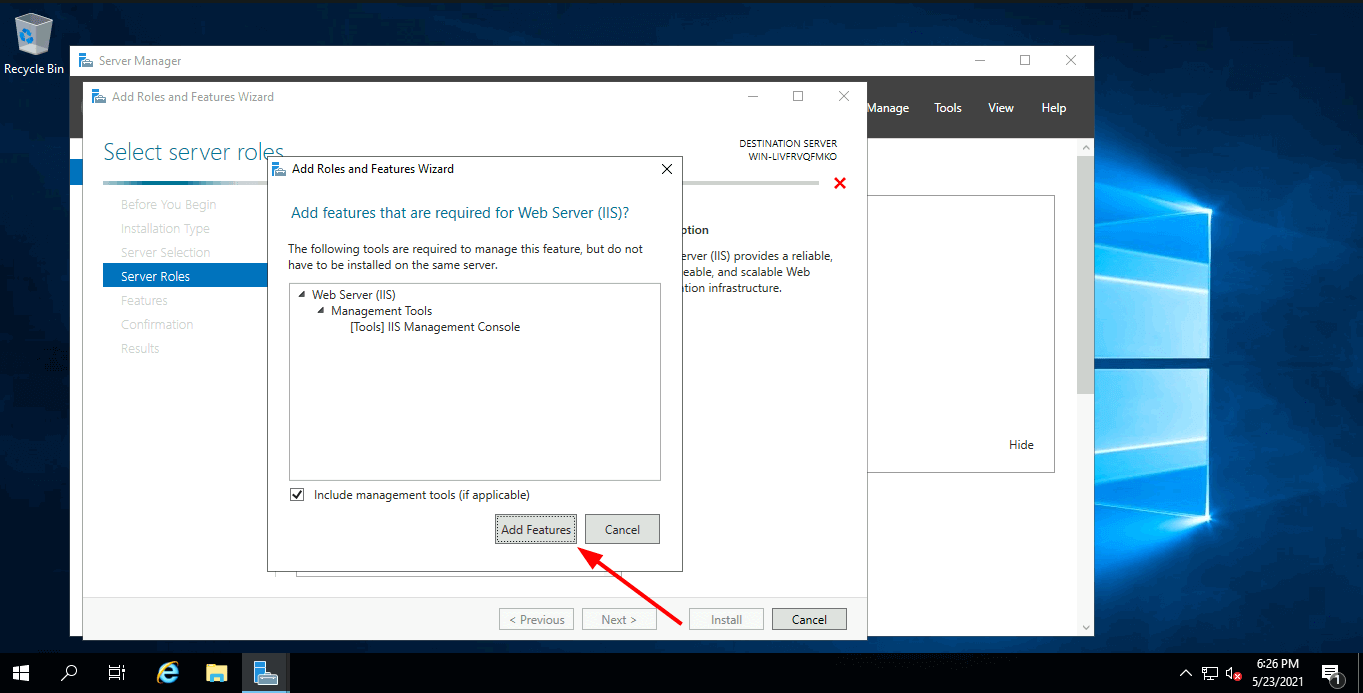1363x693 pixels.
Task: Click the taskbar clock showing 6:26 PM
Action: [1277, 673]
